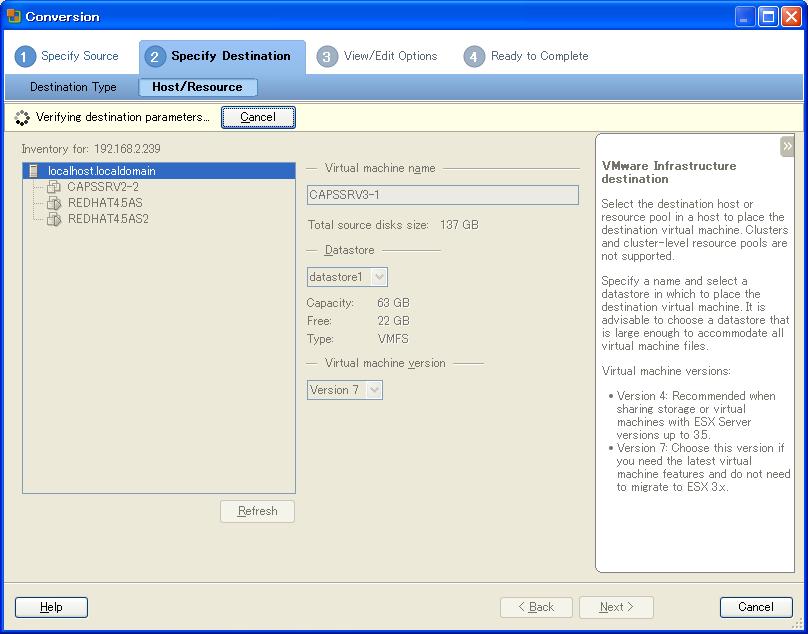Click the 'VMware Infrastructure destination' heading
Screen dimensions: 808x634
[669, 172]
